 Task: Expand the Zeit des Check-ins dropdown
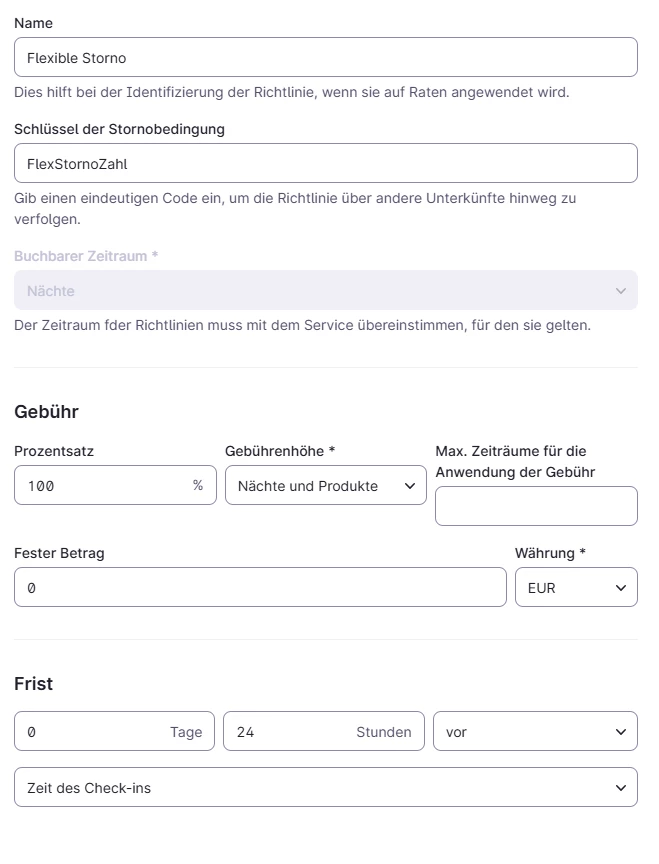pos(325,787)
